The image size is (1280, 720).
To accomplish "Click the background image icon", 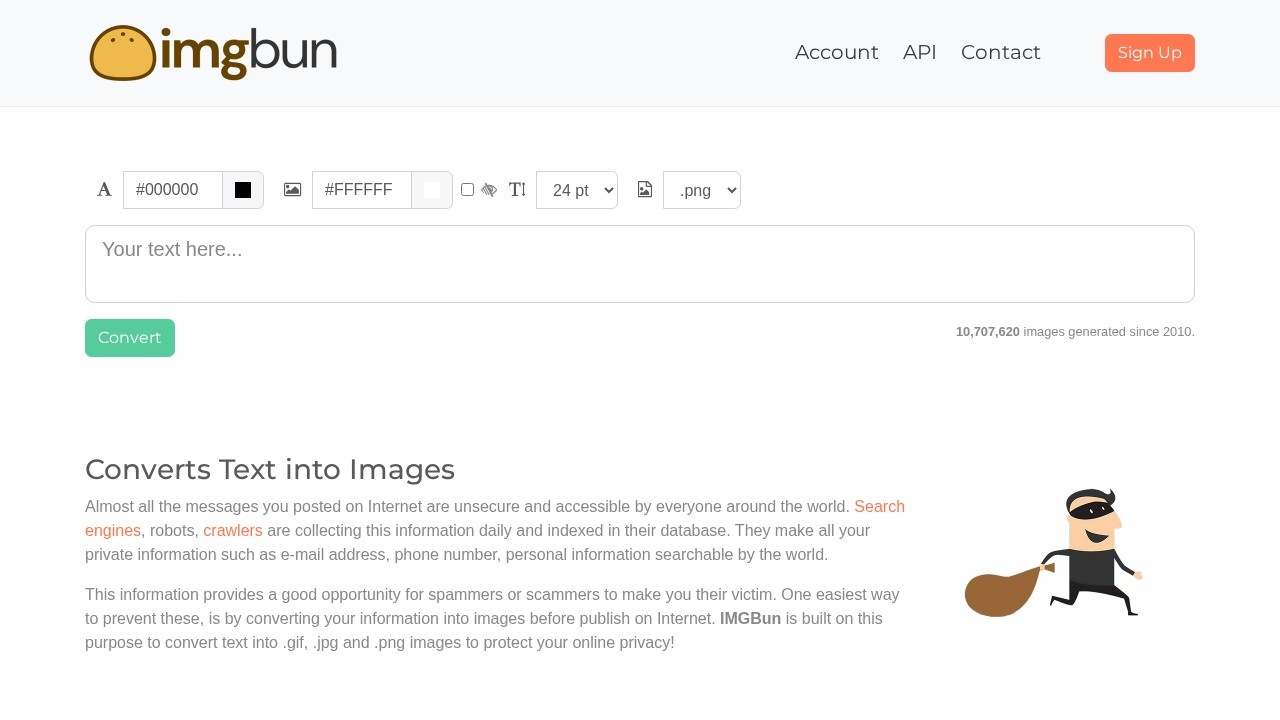I will coord(292,190).
